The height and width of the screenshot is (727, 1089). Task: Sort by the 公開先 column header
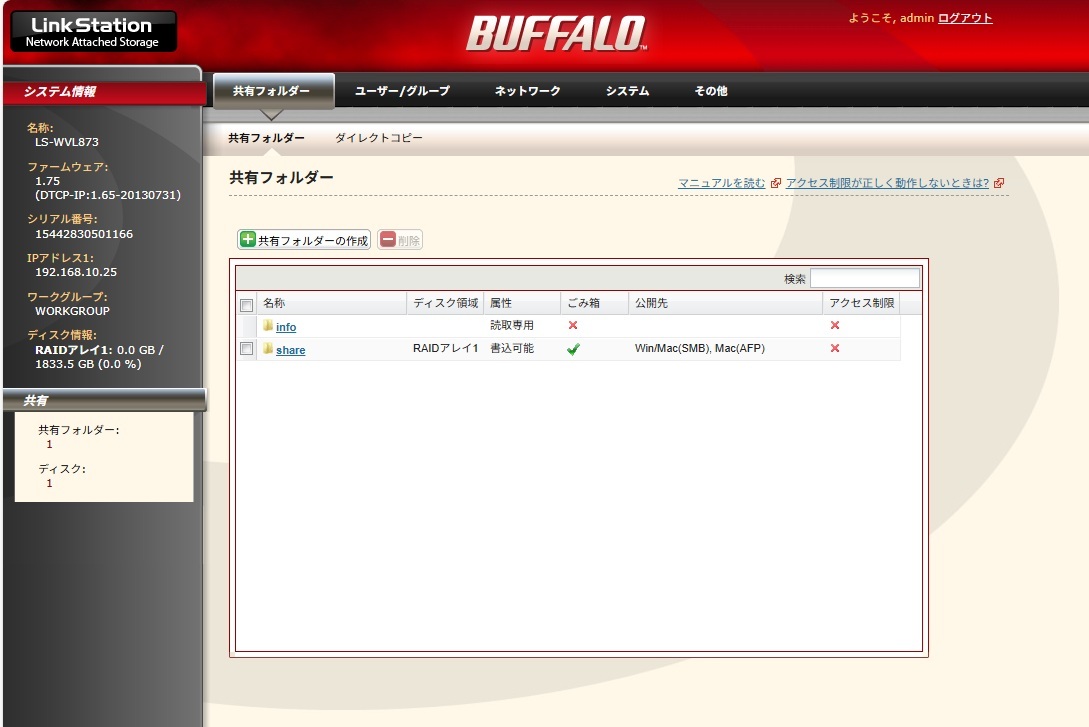click(x=725, y=303)
